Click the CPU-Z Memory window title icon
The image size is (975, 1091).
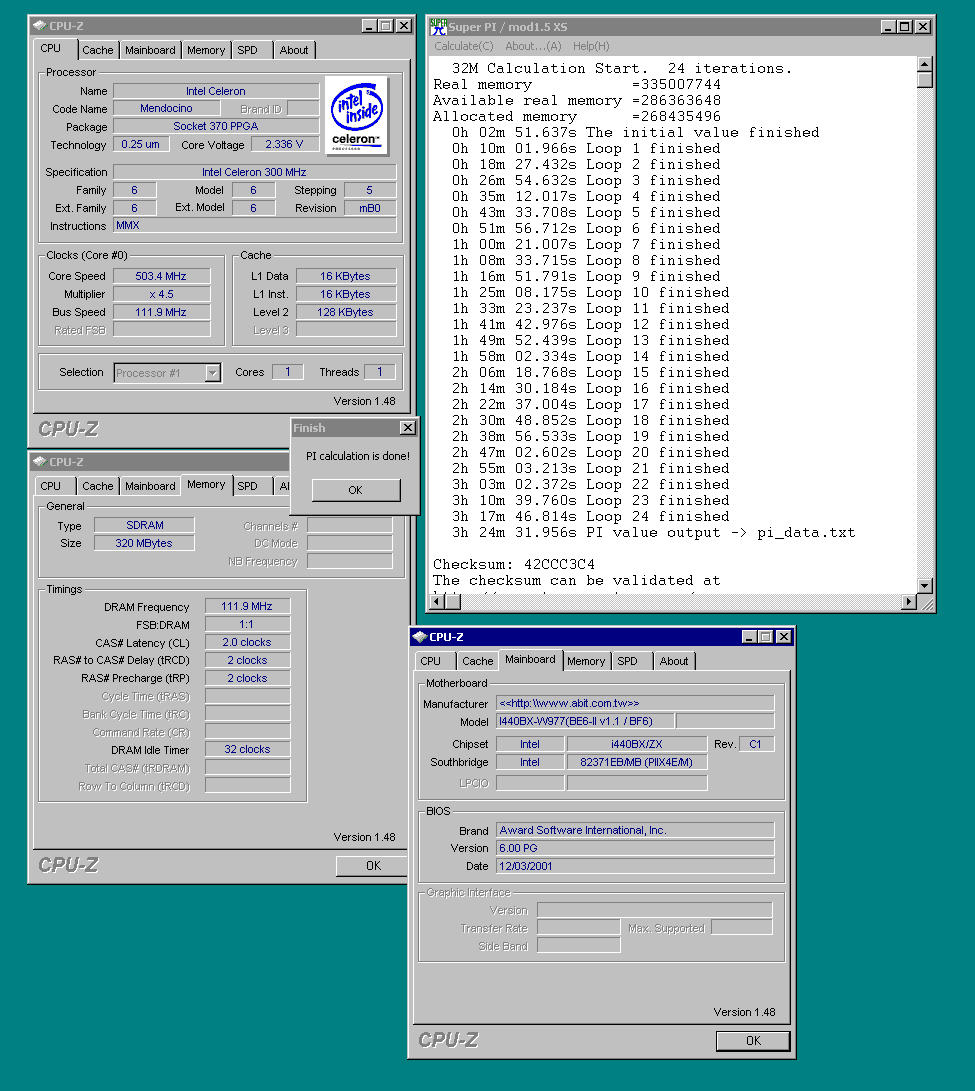click(40, 461)
